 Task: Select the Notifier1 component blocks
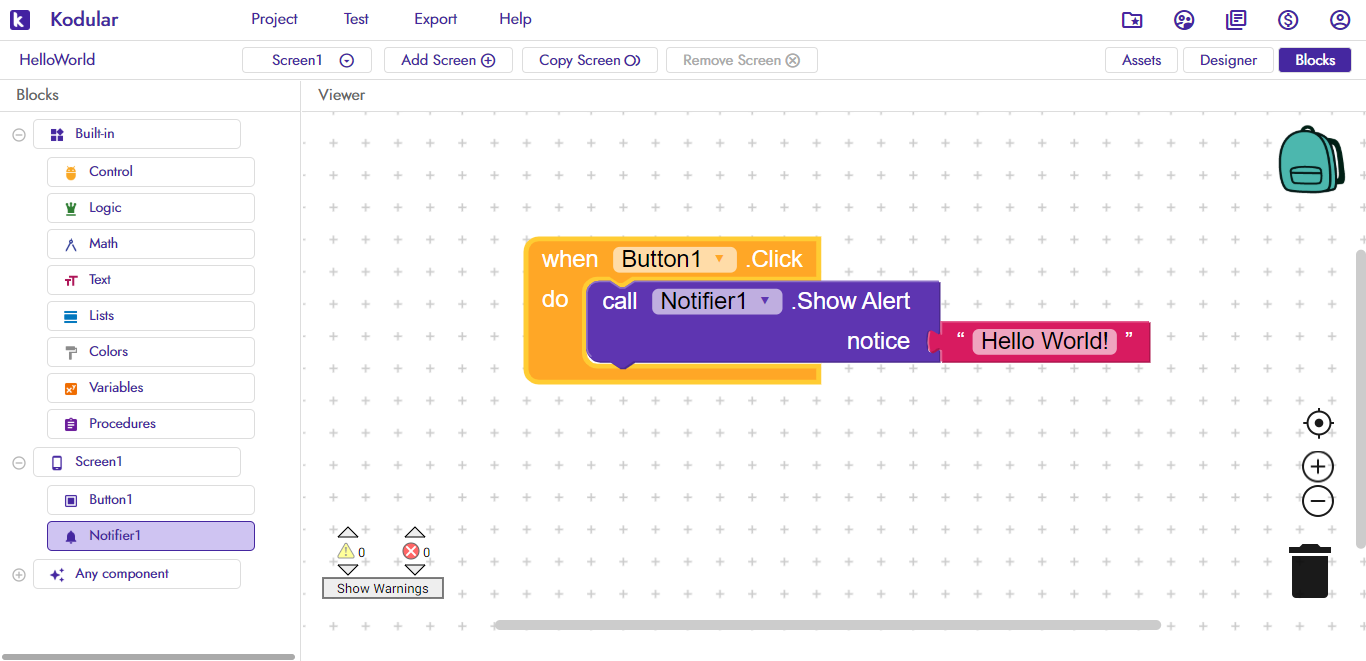pyautogui.click(x=151, y=536)
